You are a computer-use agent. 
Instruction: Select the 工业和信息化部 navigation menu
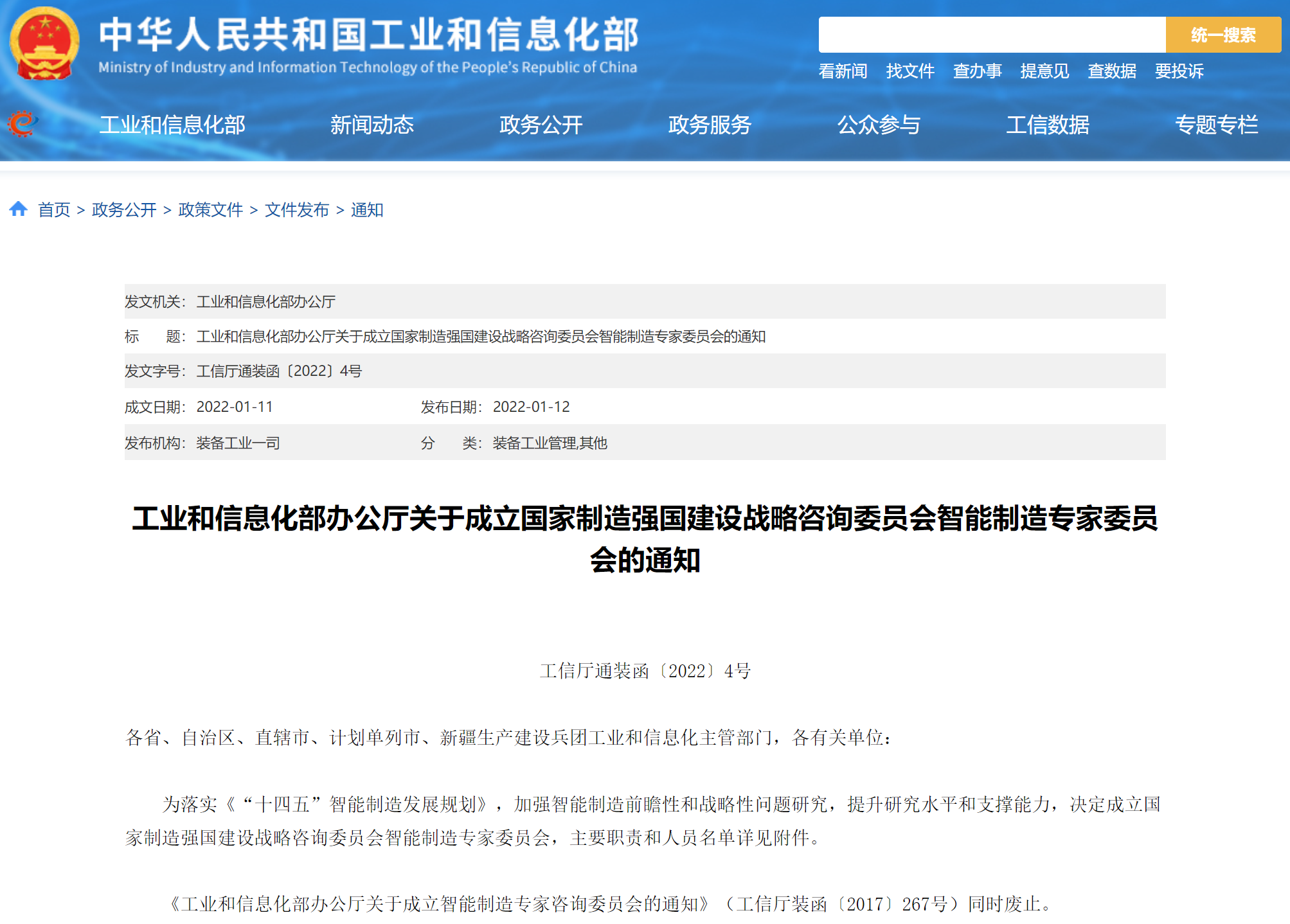172,125
